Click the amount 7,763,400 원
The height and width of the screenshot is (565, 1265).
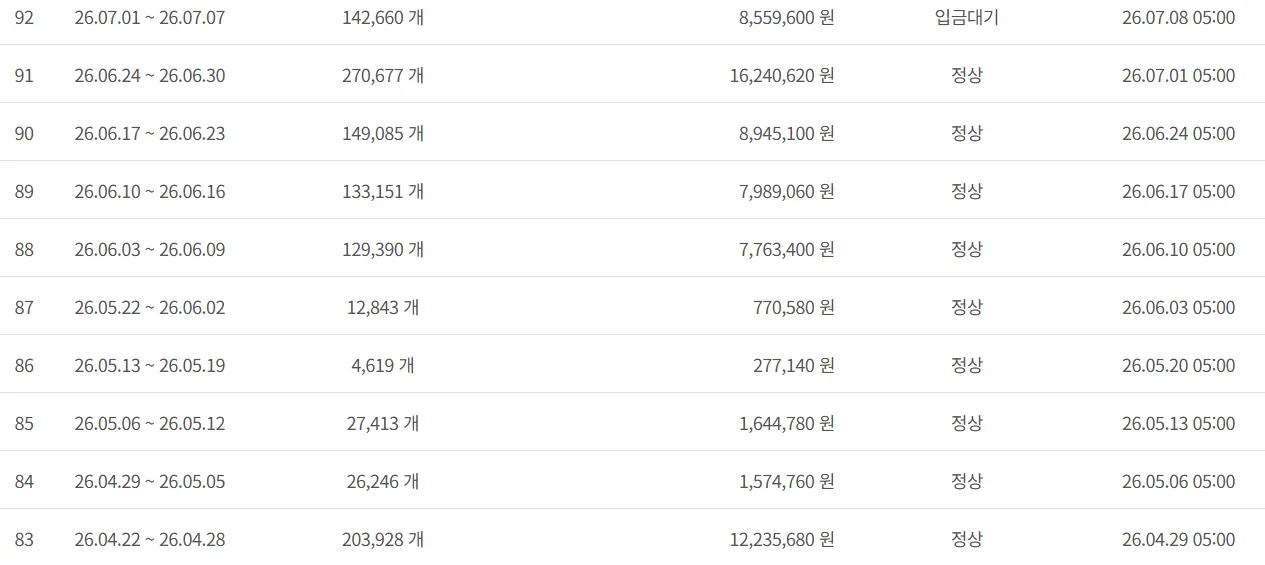(x=787, y=249)
